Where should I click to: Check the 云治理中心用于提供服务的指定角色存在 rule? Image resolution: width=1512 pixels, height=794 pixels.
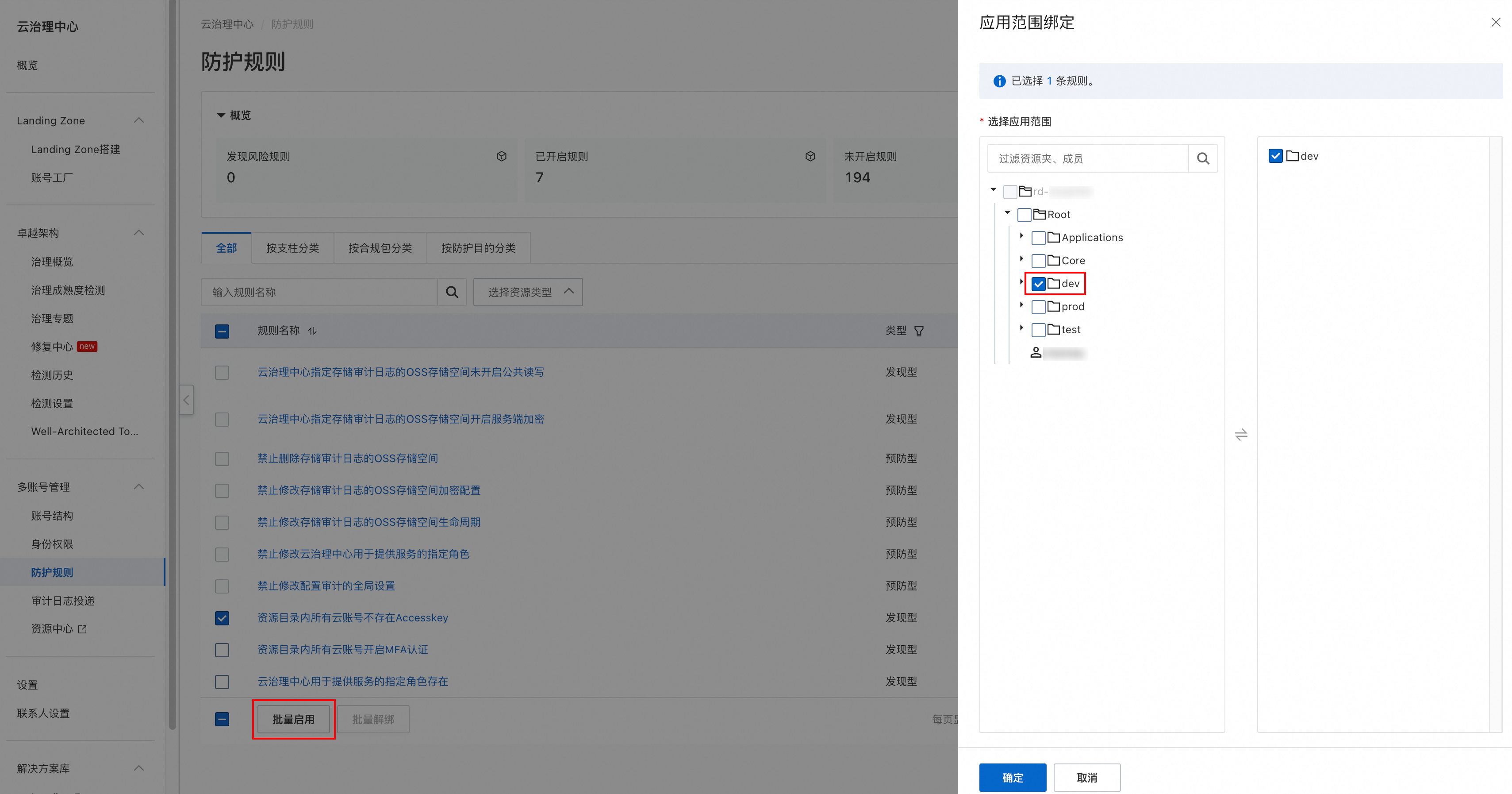pos(222,682)
